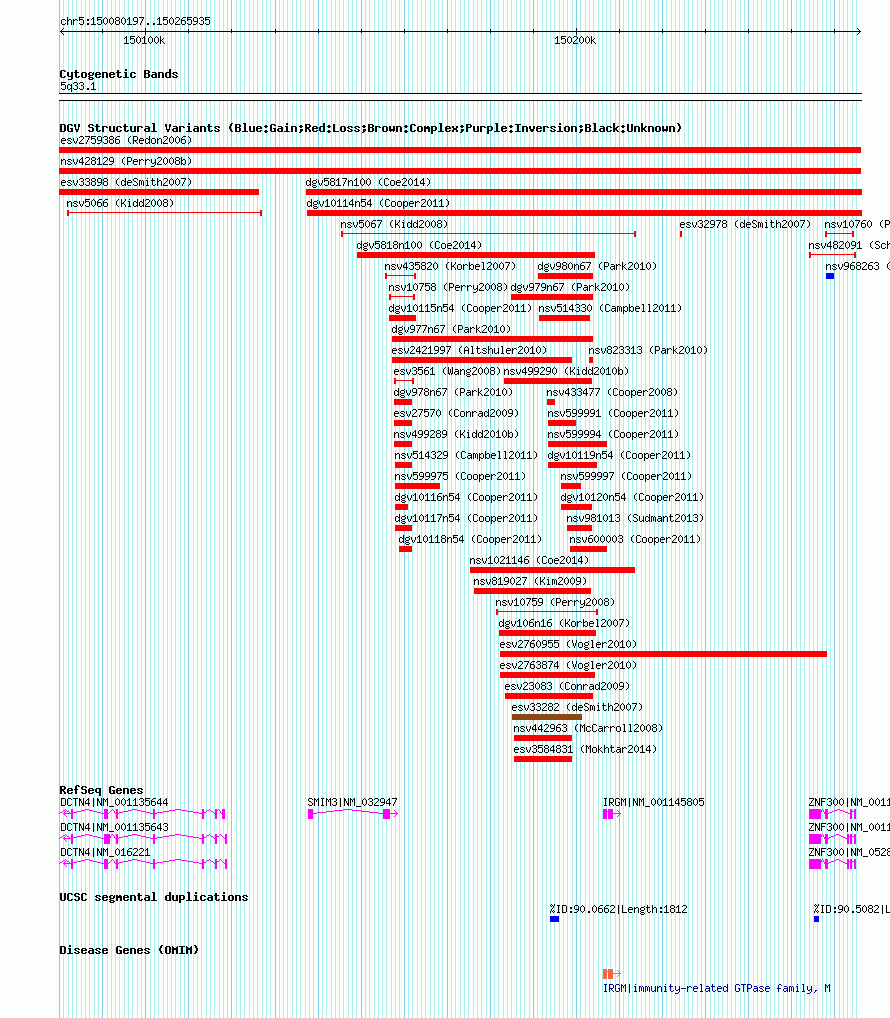
Task: Select the nsv435820 (Korbel2007) label
Action: pos(450,266)
